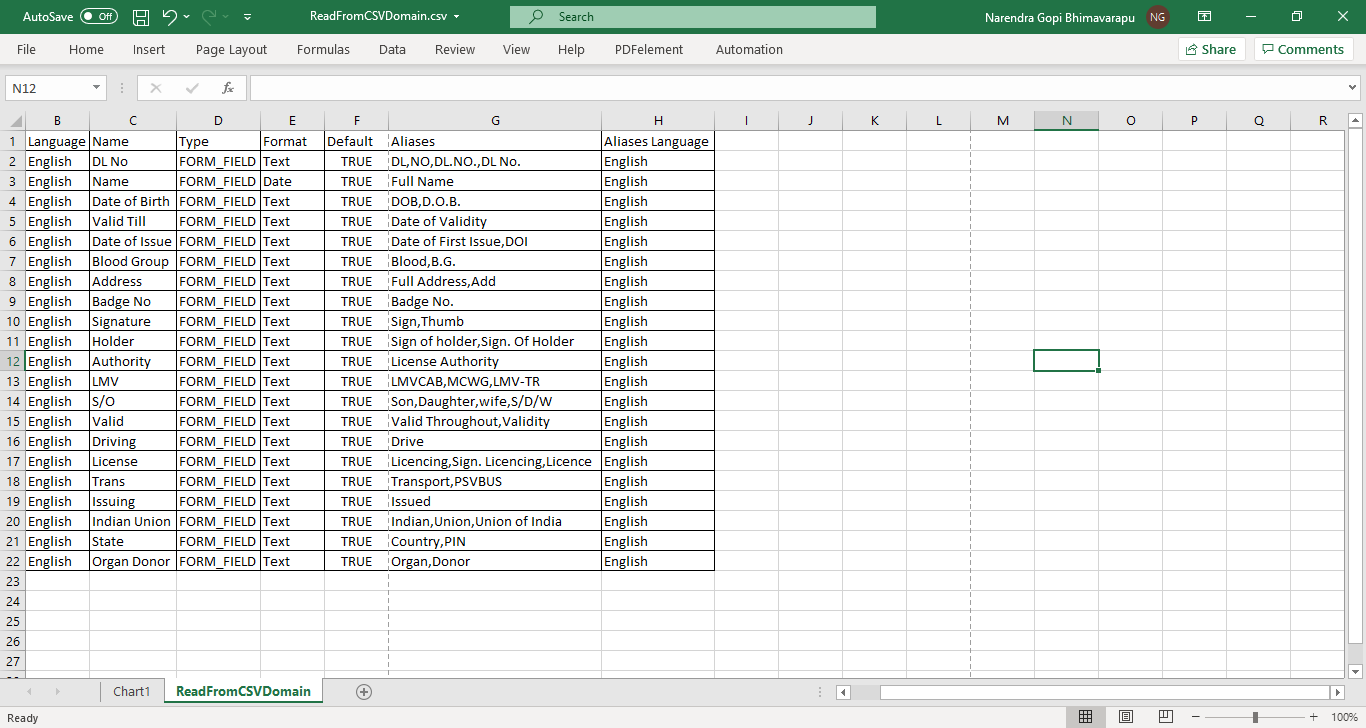Open the Comments button

click(1301, 49)
